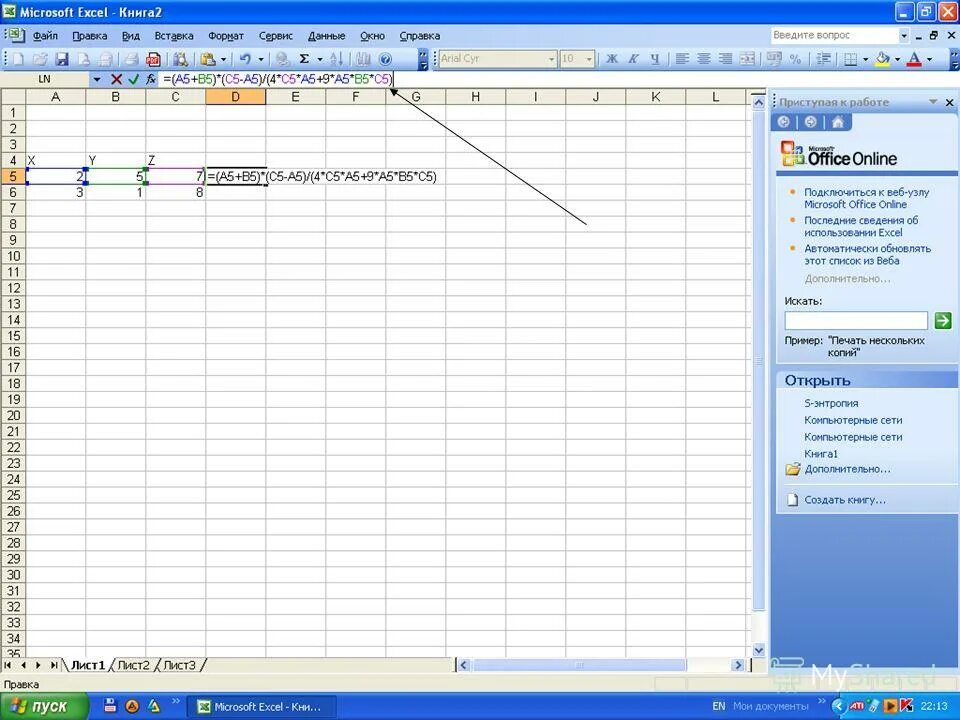Click the task pane Back arrow icon

click(x=784, y=122)
